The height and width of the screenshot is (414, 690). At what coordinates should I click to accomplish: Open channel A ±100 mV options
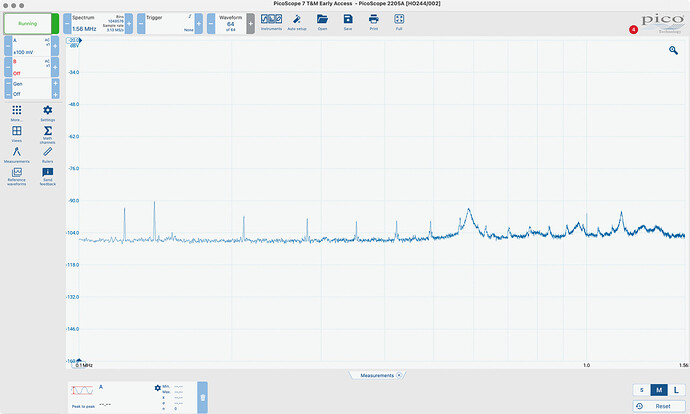pyautogui.click(x=32, y=46)
